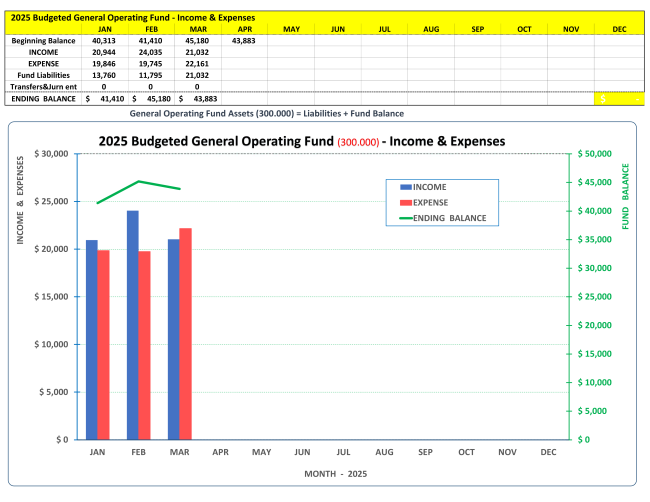Click the yellow December ending balance cell

tap(620, 99)
